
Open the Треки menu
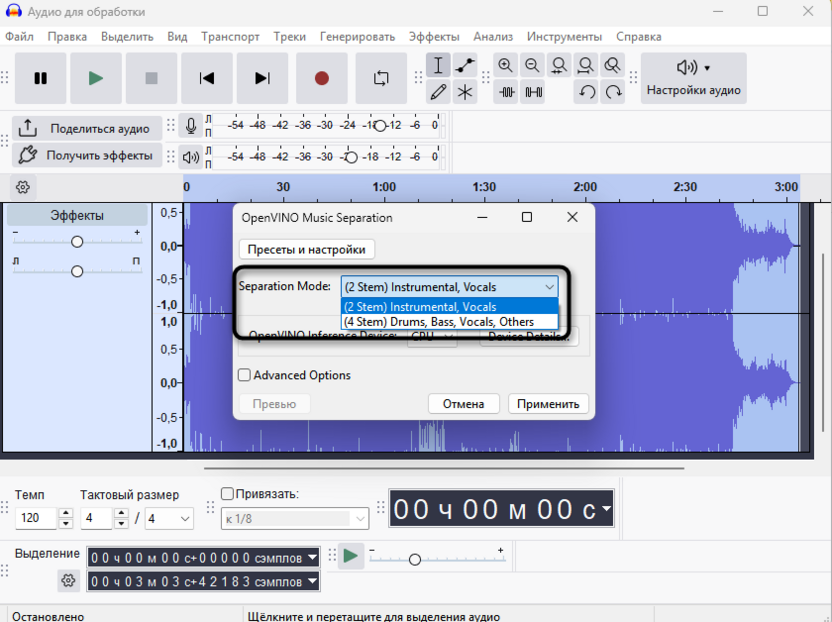(x=289, y=37)
